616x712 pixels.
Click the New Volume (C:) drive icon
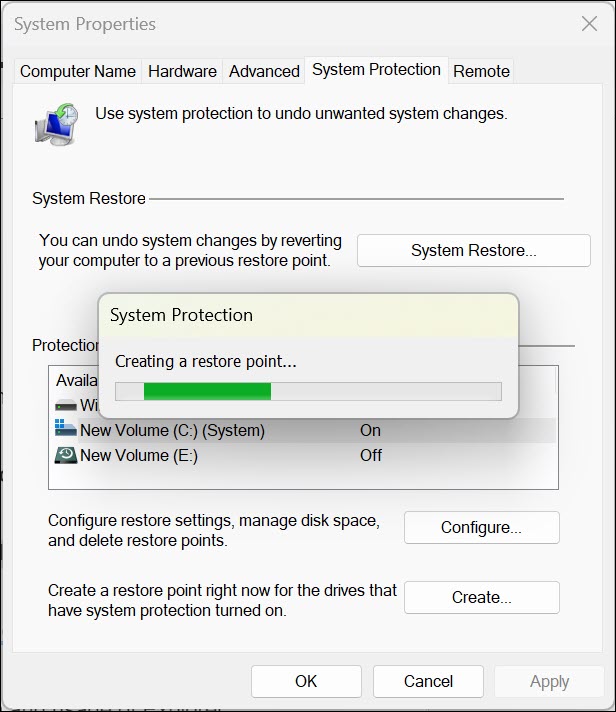click(x=66, y=431)
